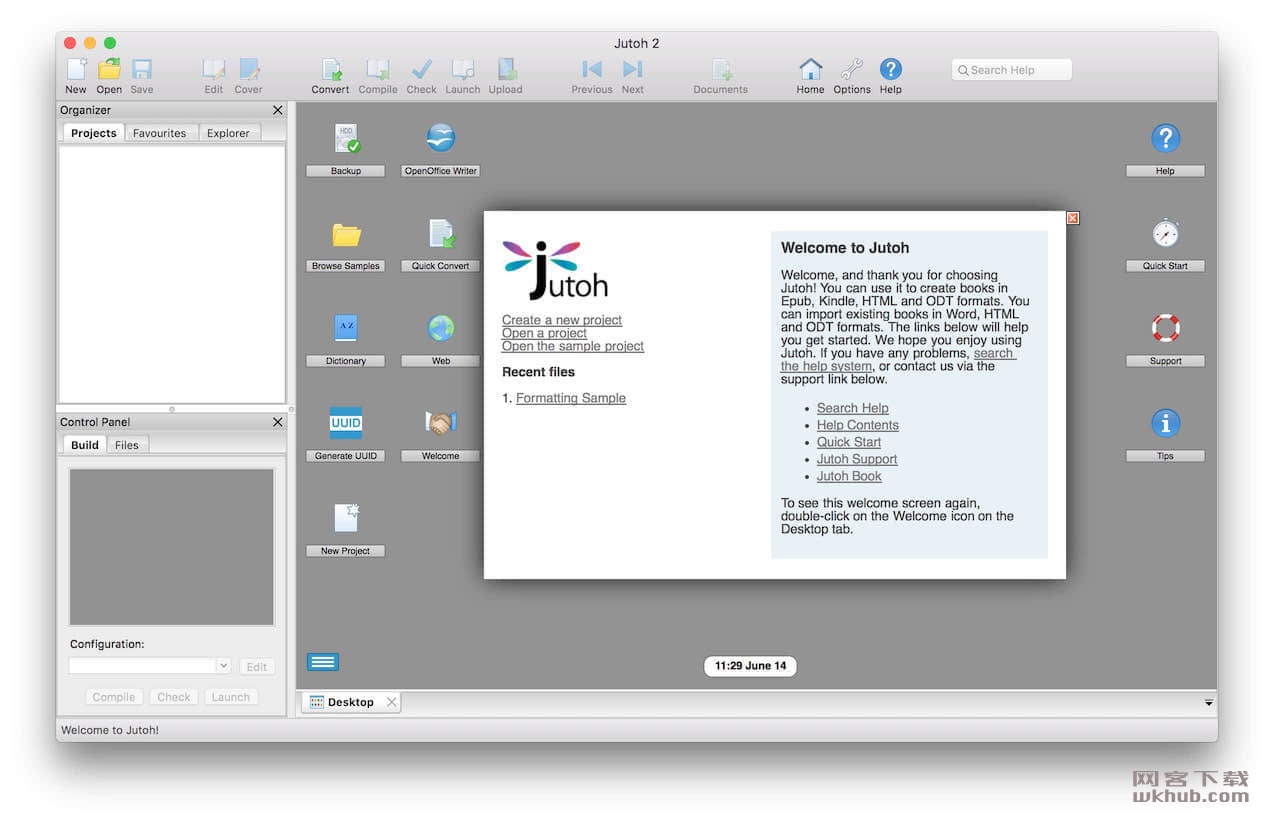This screenshot has width=1274, height=822.
Task: Click the Edit button beside Configuration
Action: click(257, 667)
